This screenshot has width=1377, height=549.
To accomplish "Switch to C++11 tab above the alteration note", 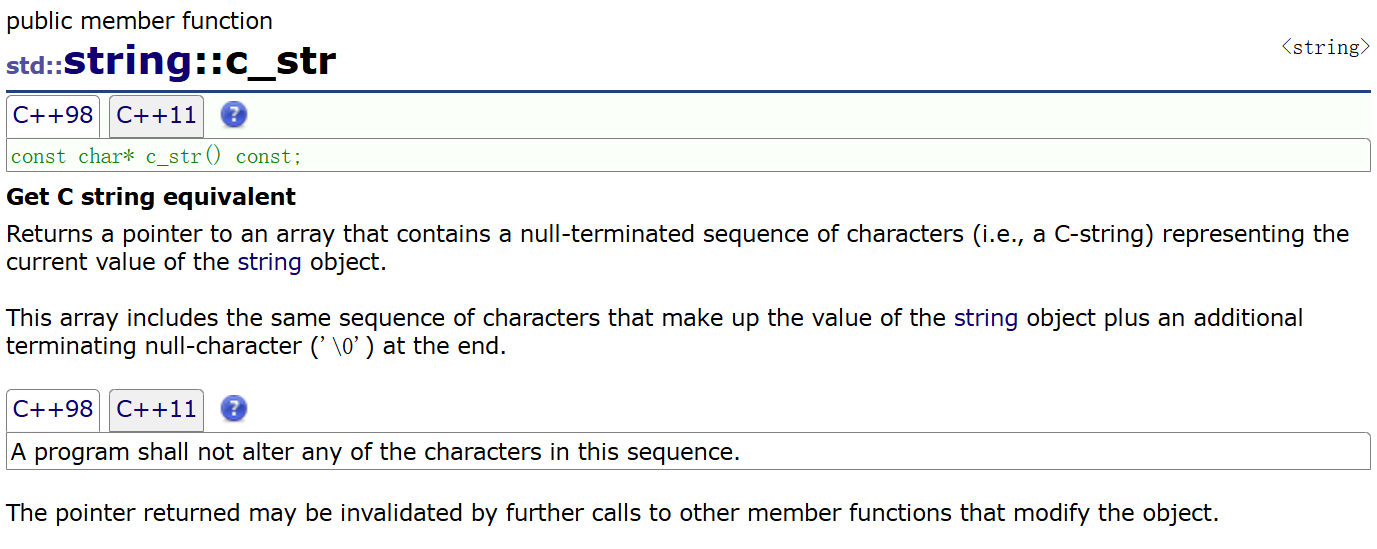I will (156, 409).
